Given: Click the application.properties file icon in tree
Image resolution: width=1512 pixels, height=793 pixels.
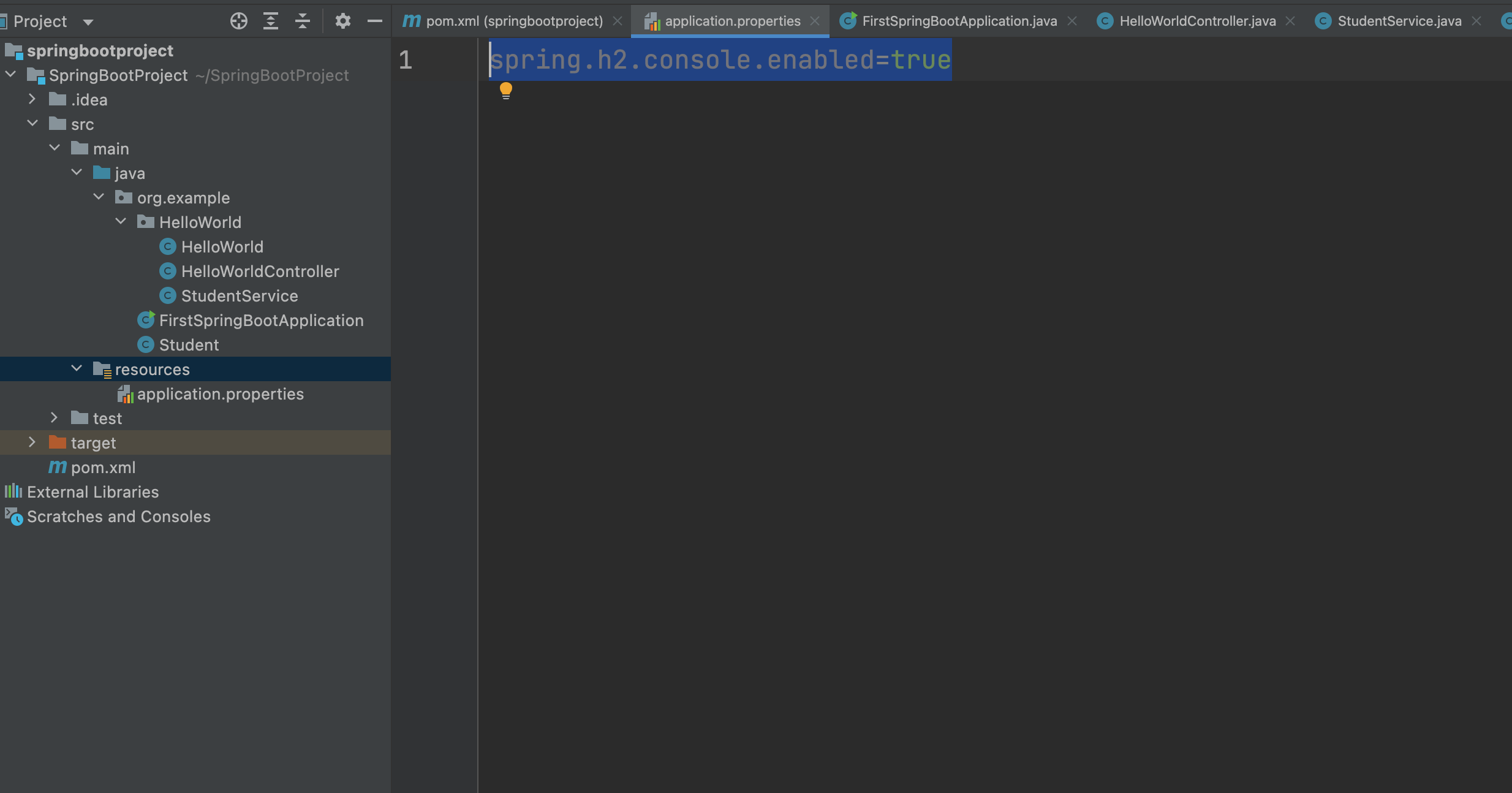Looking at the screenshot, I should click(125, 394).
